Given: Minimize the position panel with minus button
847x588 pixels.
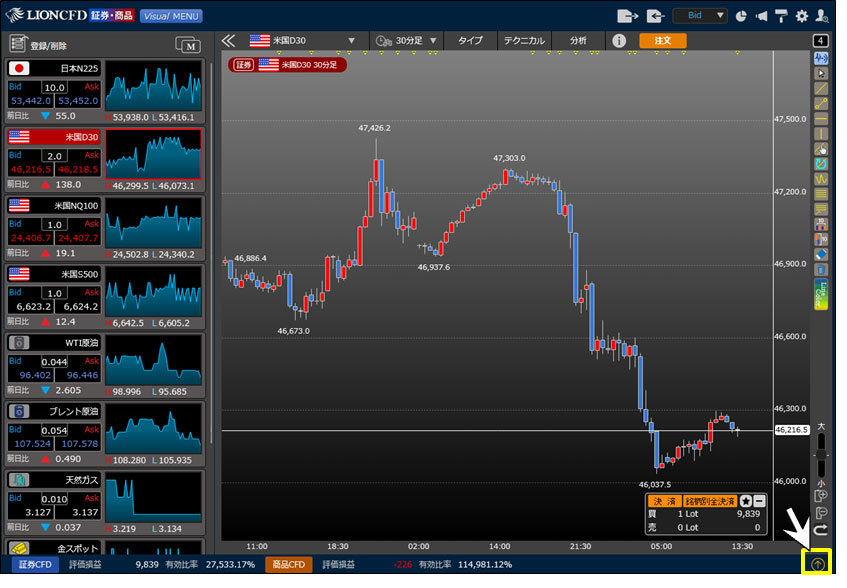Looking at the screenshot, I should [x=760, y=500].
